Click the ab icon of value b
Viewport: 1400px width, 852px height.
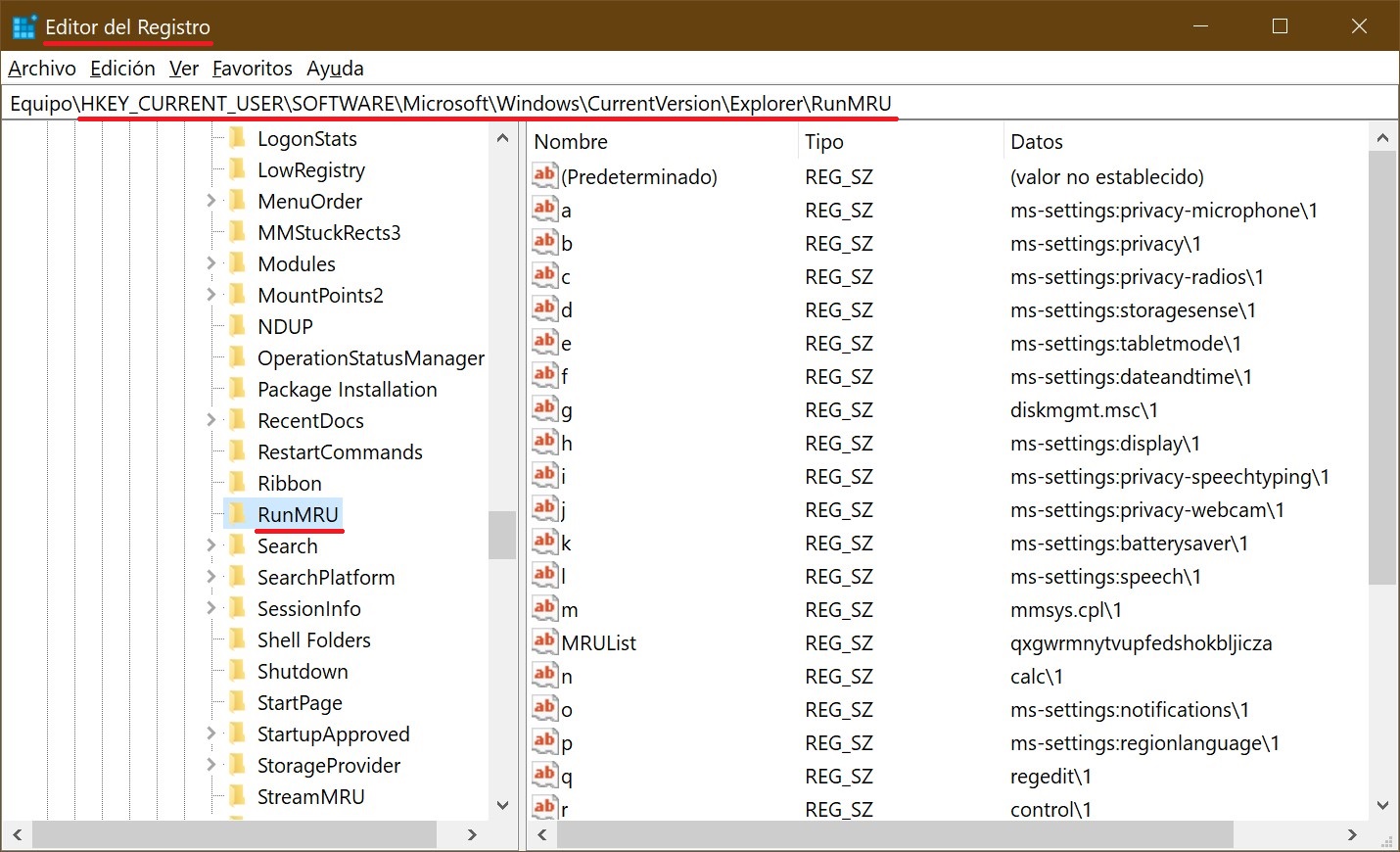tap(545, 242)
